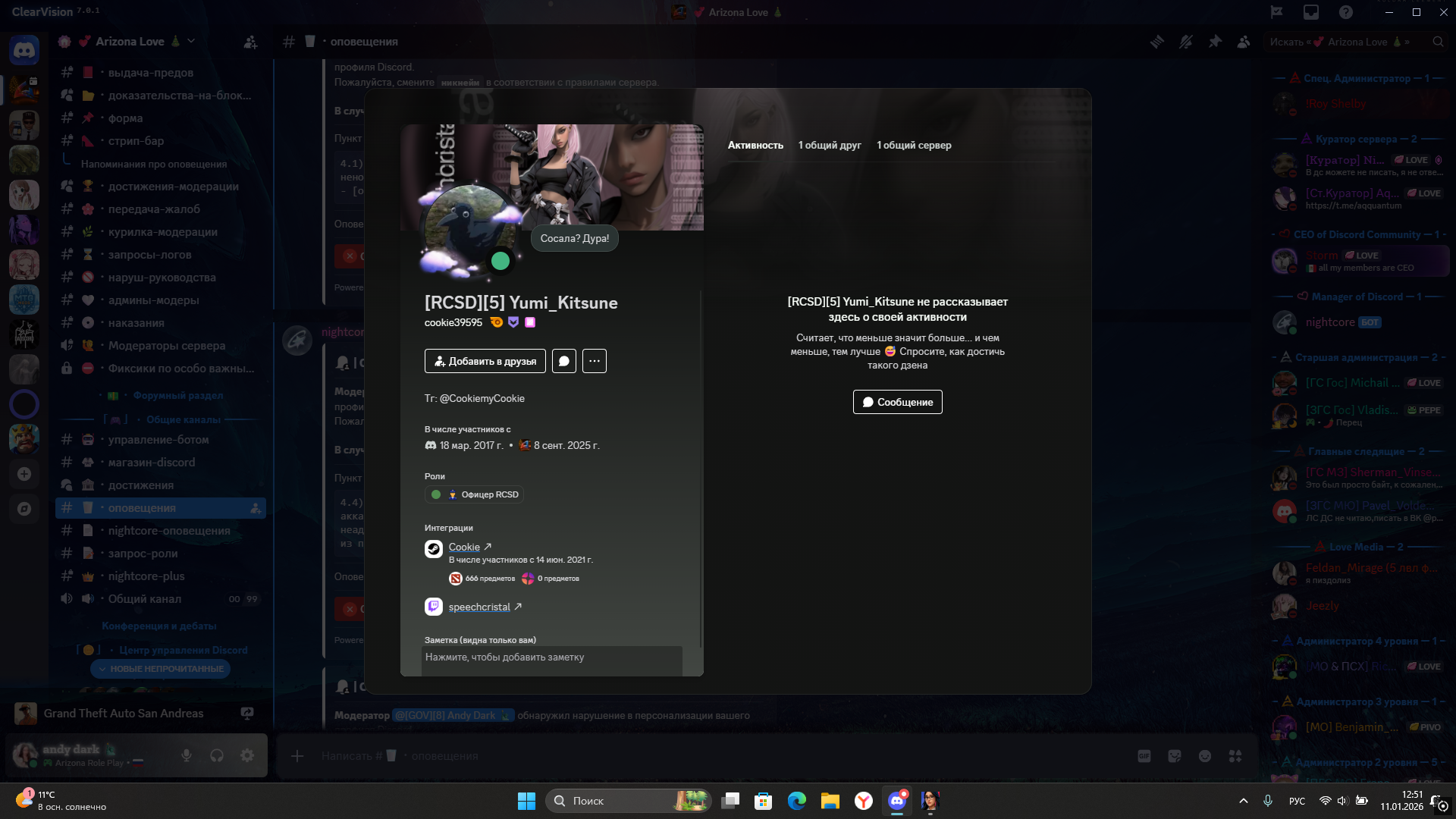Expand the Arizona Love server dropdown
Screen dimensions: 1456x819
click(191, 41)
